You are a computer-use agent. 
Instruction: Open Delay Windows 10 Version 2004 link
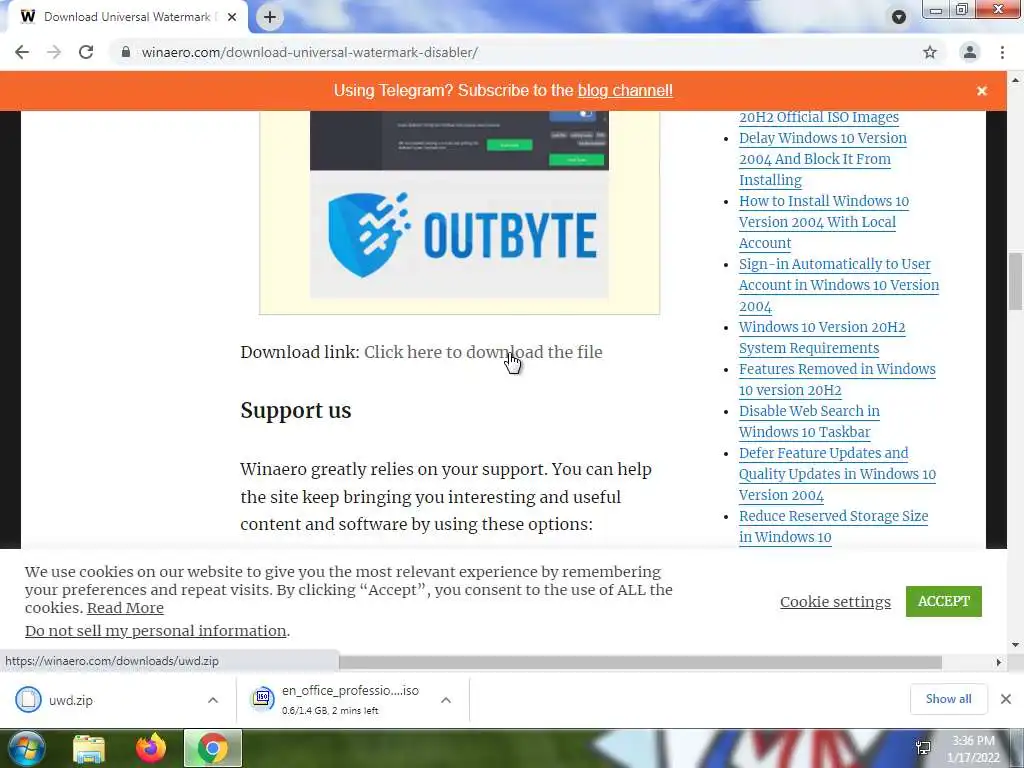pos(823,159)
